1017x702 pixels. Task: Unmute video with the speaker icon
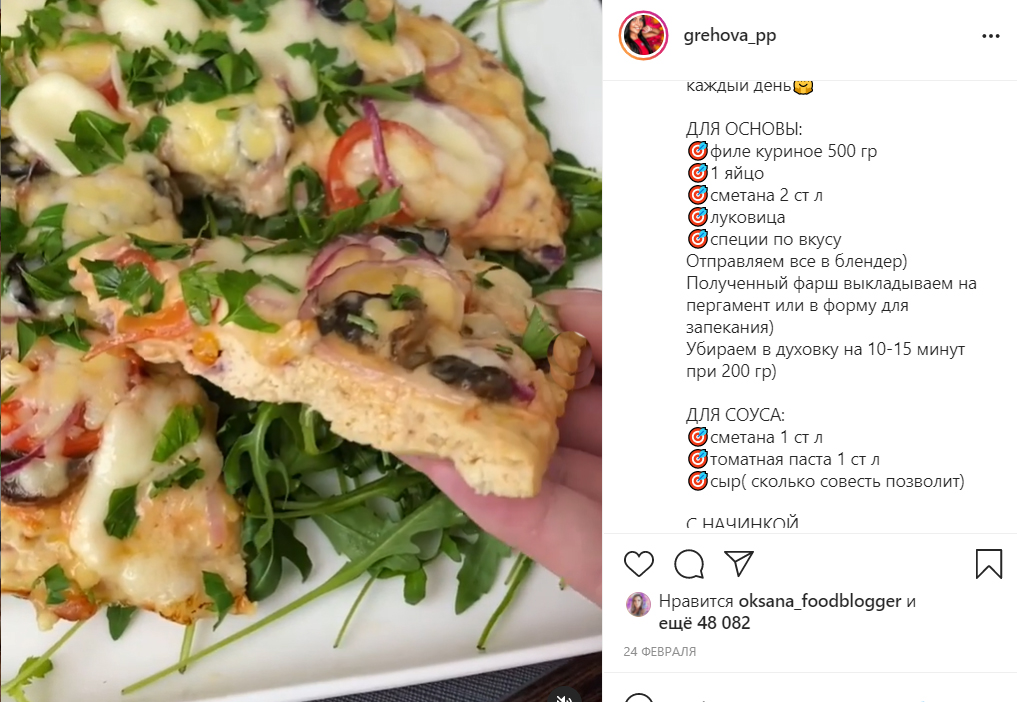[x=564, y=697]
